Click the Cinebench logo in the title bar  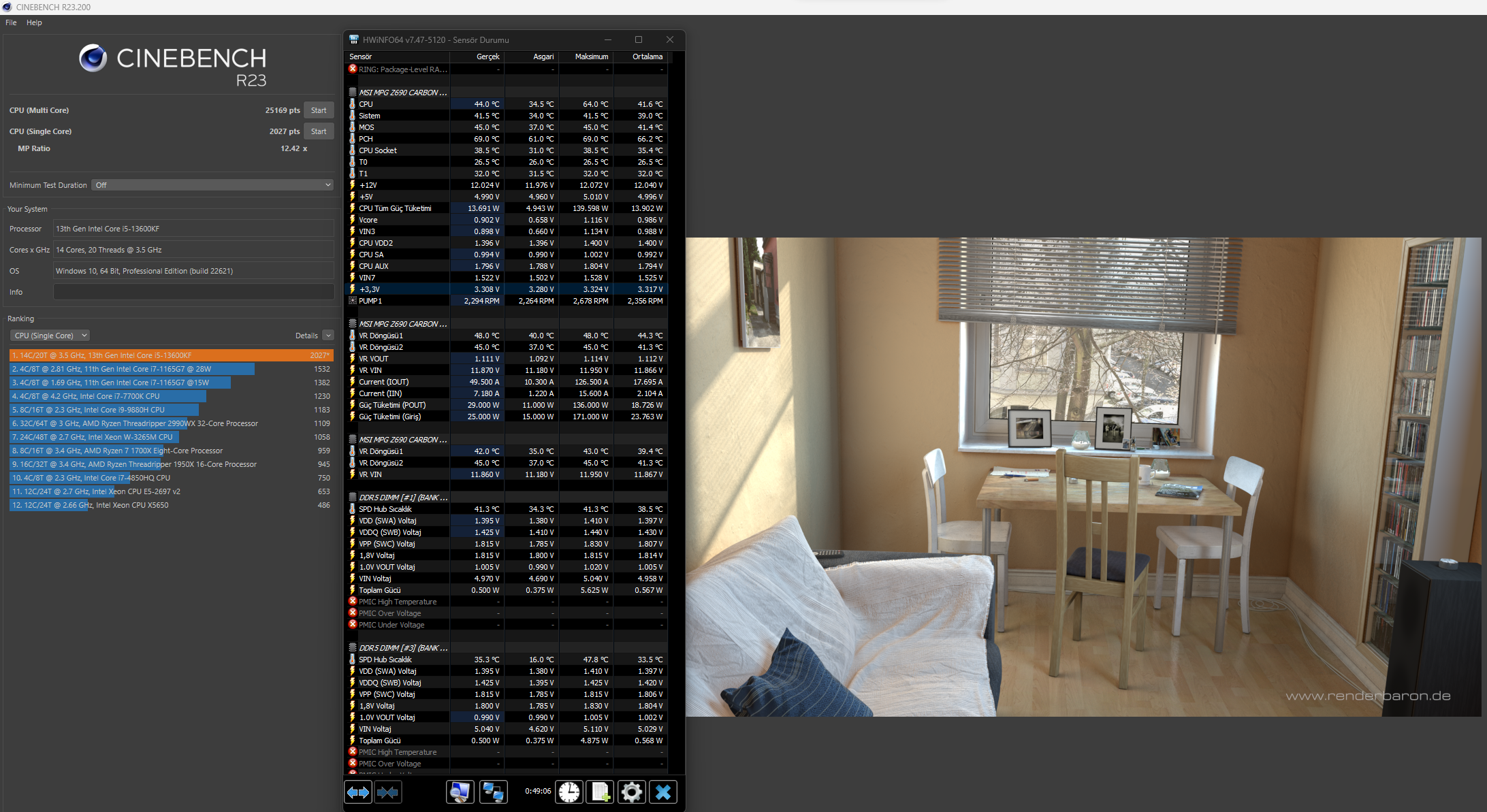(7, 7)
